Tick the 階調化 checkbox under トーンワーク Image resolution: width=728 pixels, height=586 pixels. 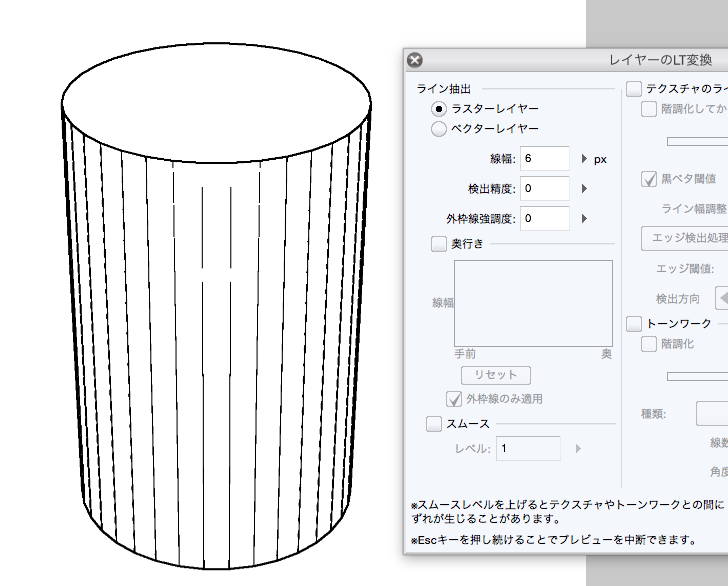pyautogui.click(x=648, y=344)
